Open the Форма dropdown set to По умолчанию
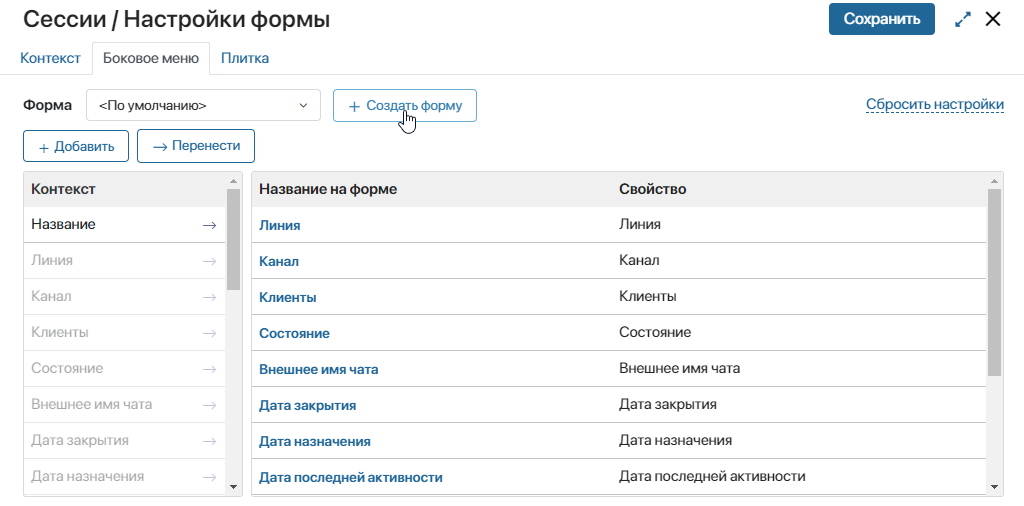 (203, 105)
